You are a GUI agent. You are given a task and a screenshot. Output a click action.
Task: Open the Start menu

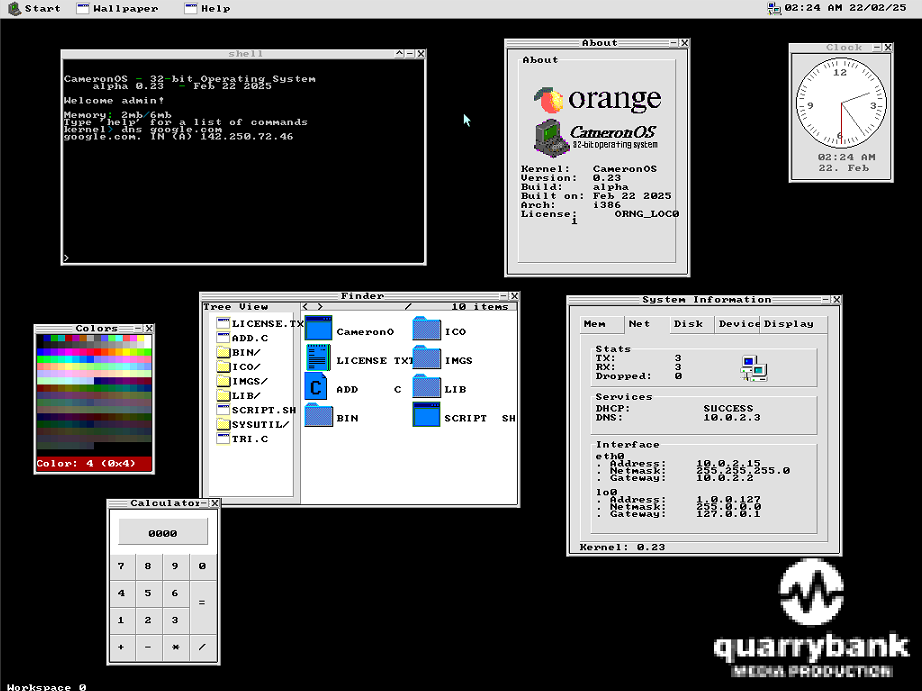34,8
